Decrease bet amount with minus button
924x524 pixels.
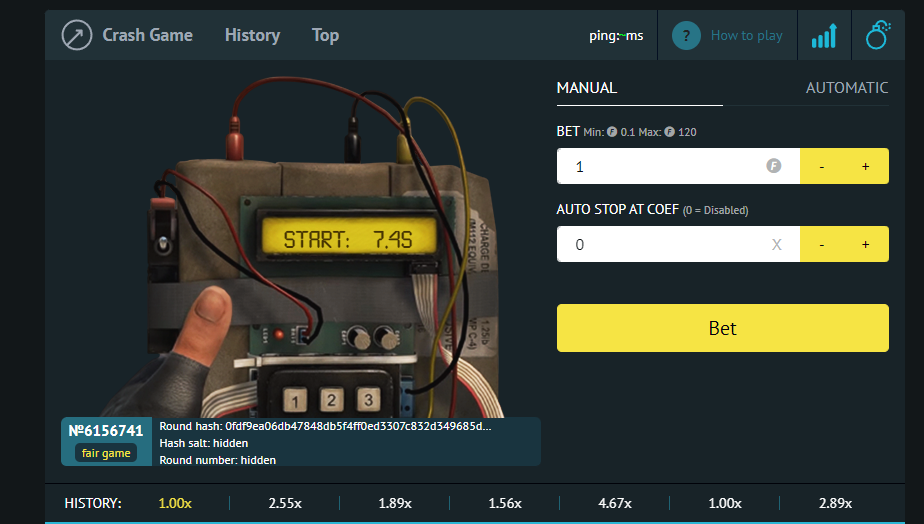[x=822, y=166]
